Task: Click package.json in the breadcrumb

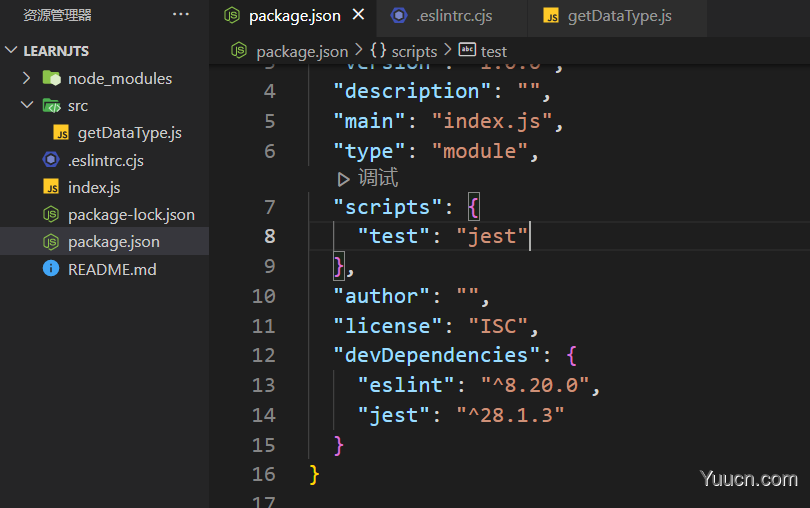Action: [x=302, y=52]
